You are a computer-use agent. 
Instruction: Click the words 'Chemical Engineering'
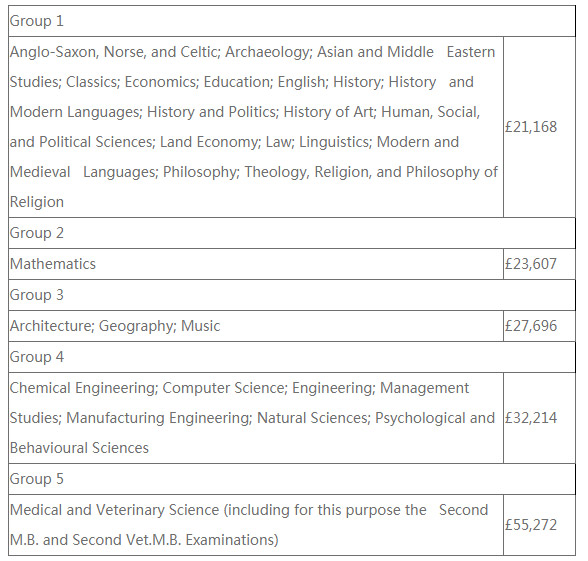[x=83, y=388]
